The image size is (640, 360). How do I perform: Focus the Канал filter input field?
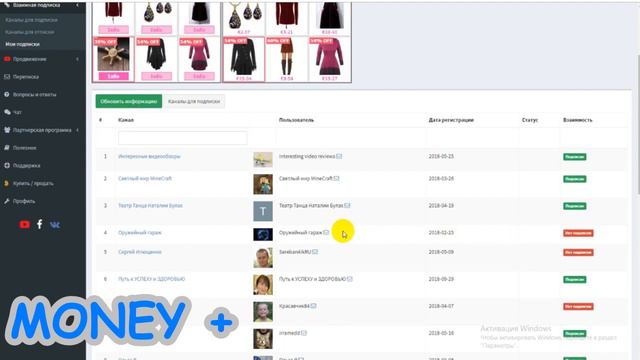click(182, 138)
